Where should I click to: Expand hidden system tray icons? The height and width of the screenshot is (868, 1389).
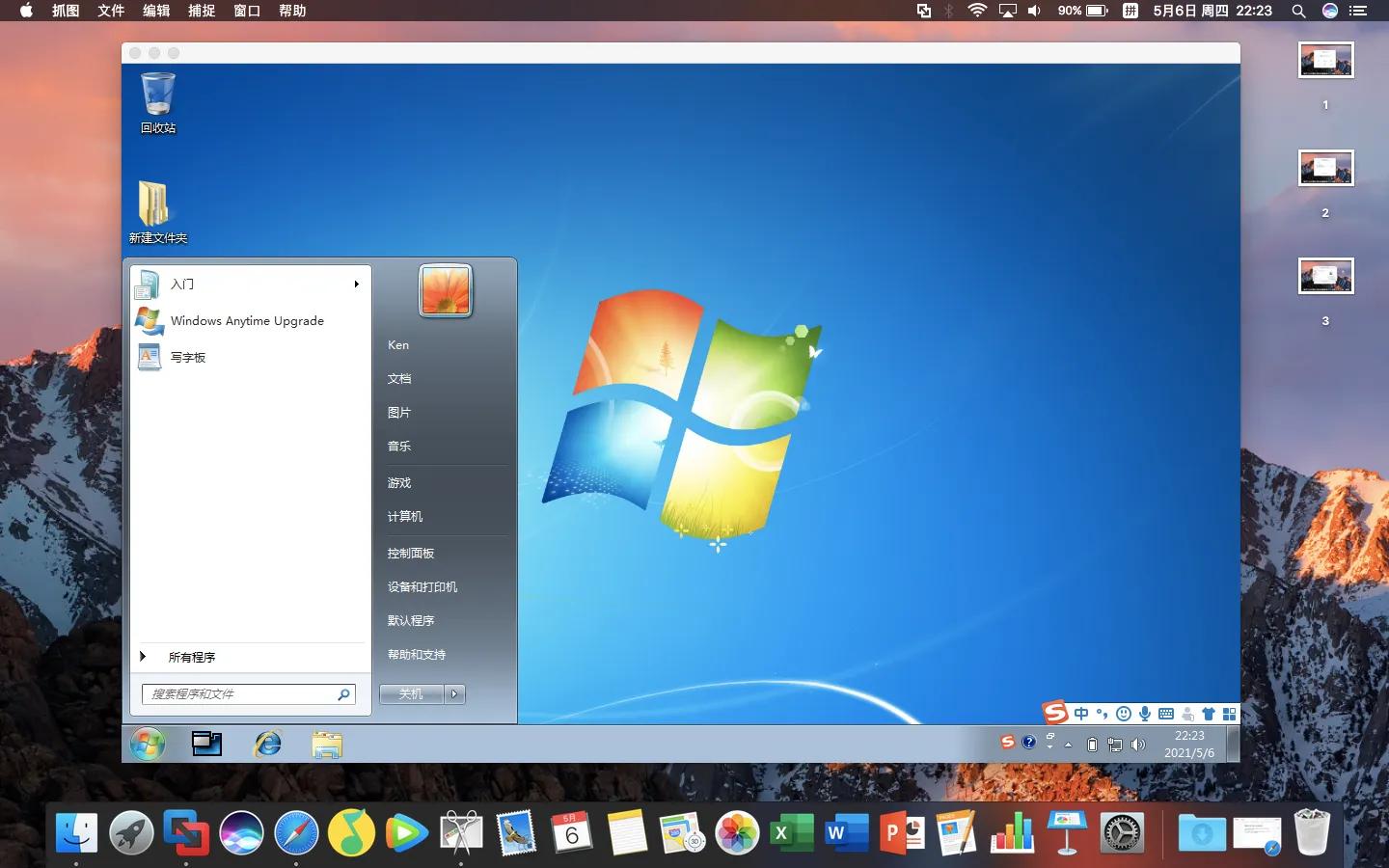1069,744
